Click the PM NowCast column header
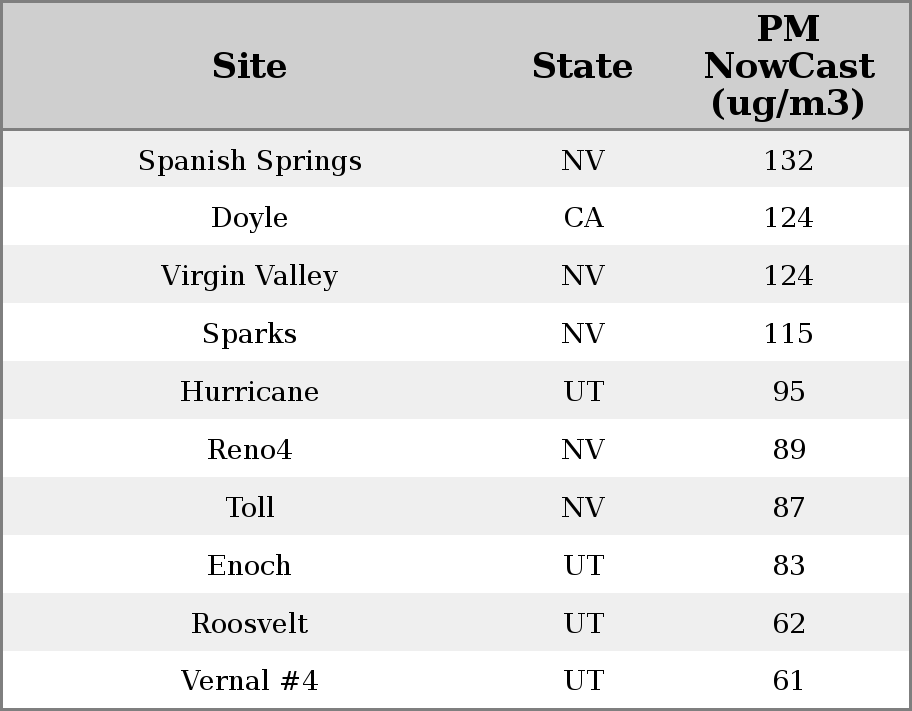Image resolution: width=912 pixels, height=711 pixels. [x=788, y=66]
